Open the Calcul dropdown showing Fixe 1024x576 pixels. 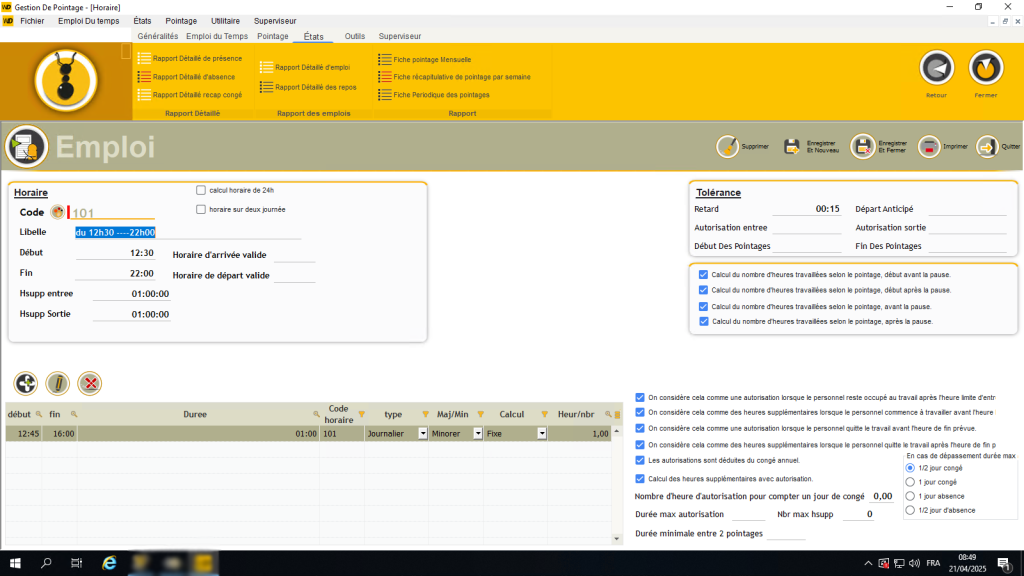point(542,434)
